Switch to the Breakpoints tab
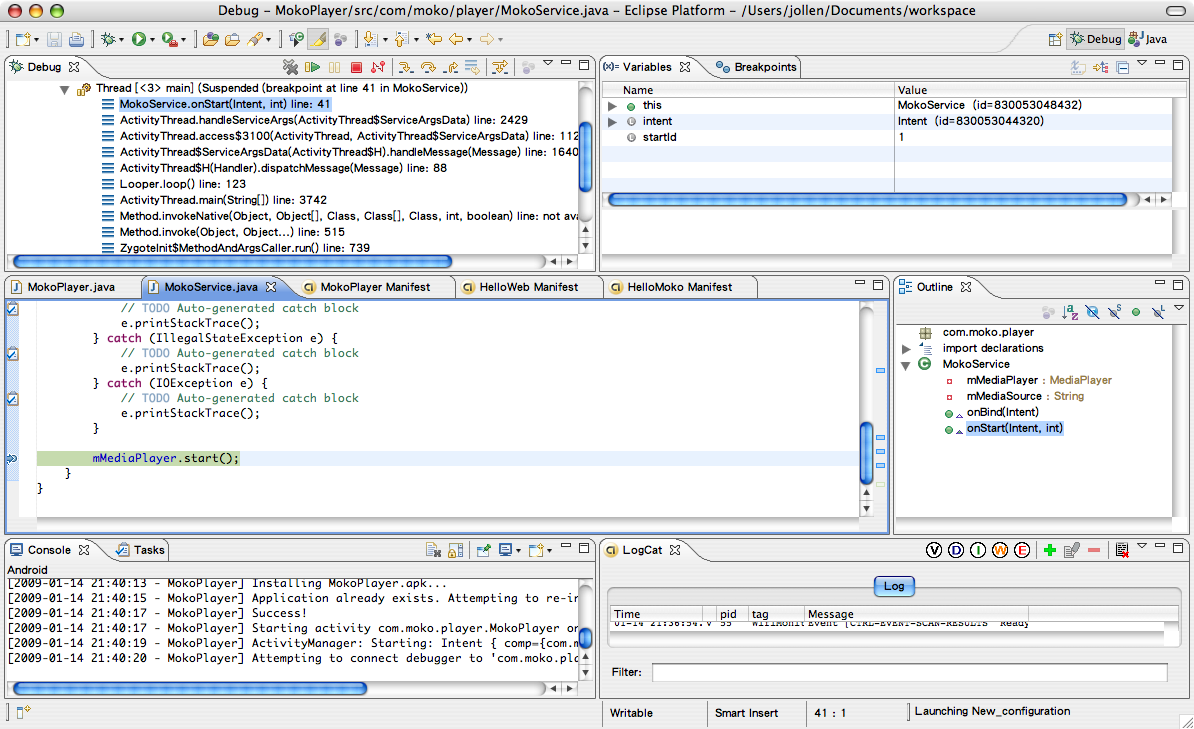This screenshot has width=1194, height=729. pyautogui.click(x=757, y=67)
